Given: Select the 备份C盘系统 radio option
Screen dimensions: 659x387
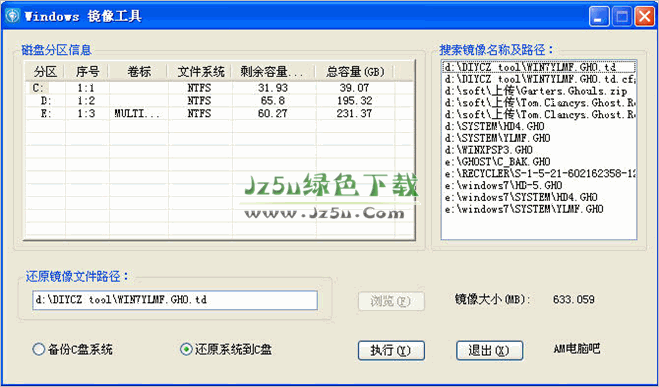Looking at the screenshot, I should tap(72, 349).
